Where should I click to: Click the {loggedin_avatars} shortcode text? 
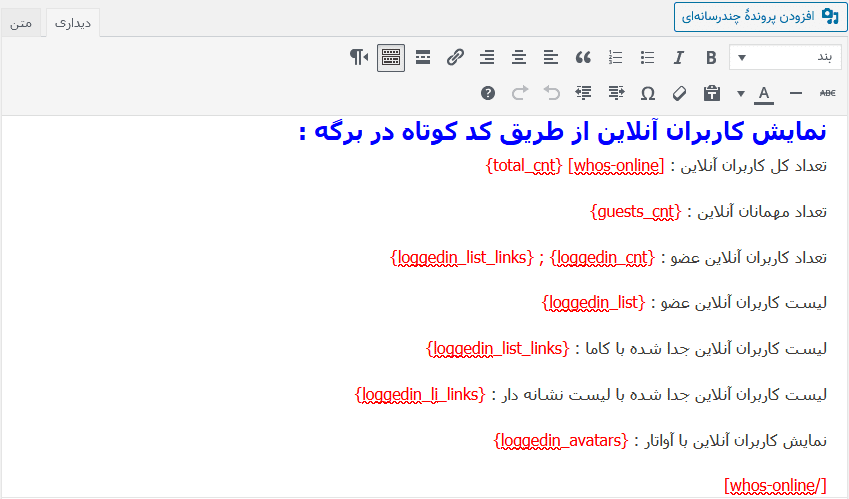560,441
